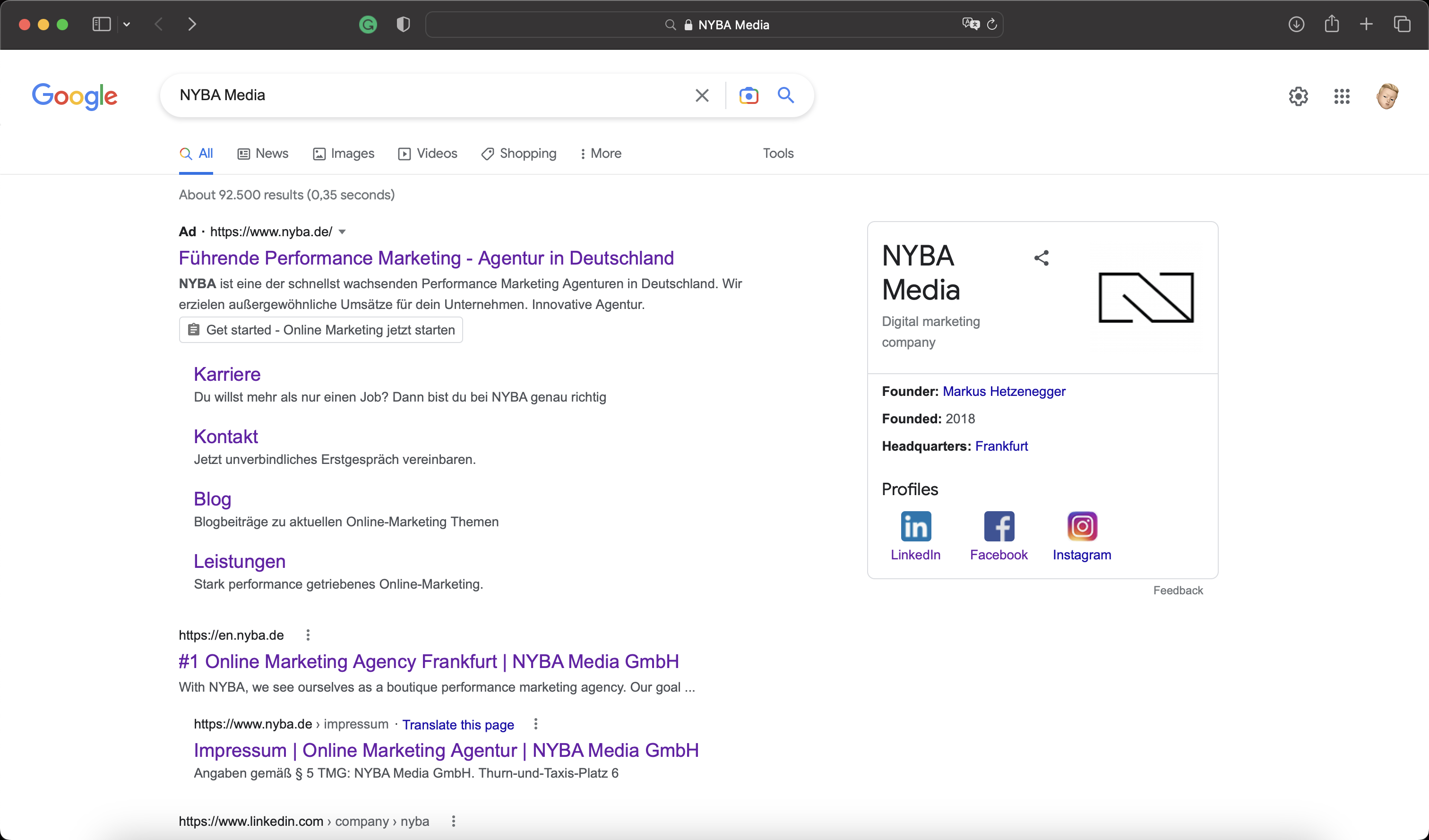Open the Kontakt sitelink
Viewport: 1429px width, 840px height.
tap(226, 437)
